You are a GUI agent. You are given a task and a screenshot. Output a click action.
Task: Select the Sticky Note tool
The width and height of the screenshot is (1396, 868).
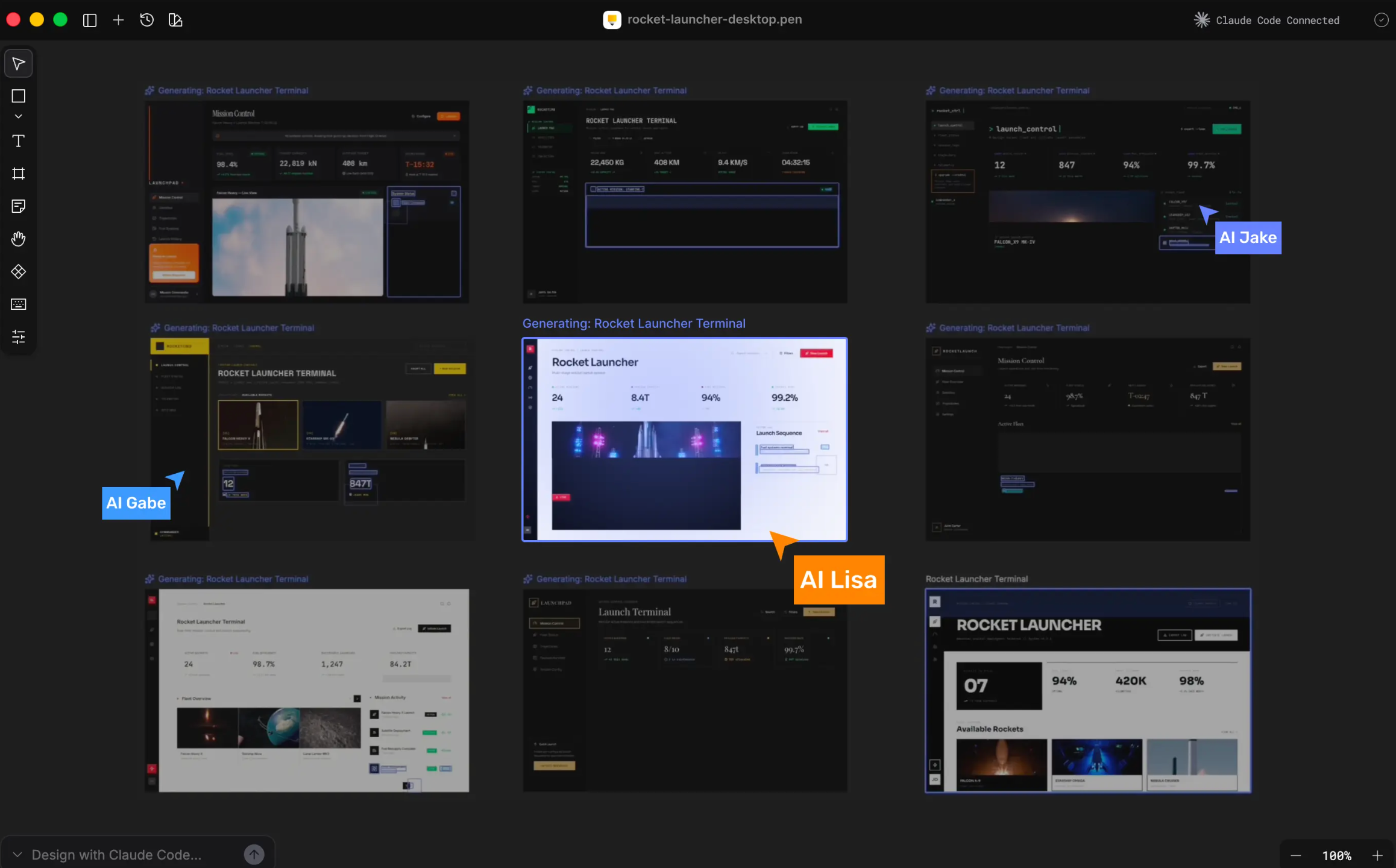(x=19, y=206)
